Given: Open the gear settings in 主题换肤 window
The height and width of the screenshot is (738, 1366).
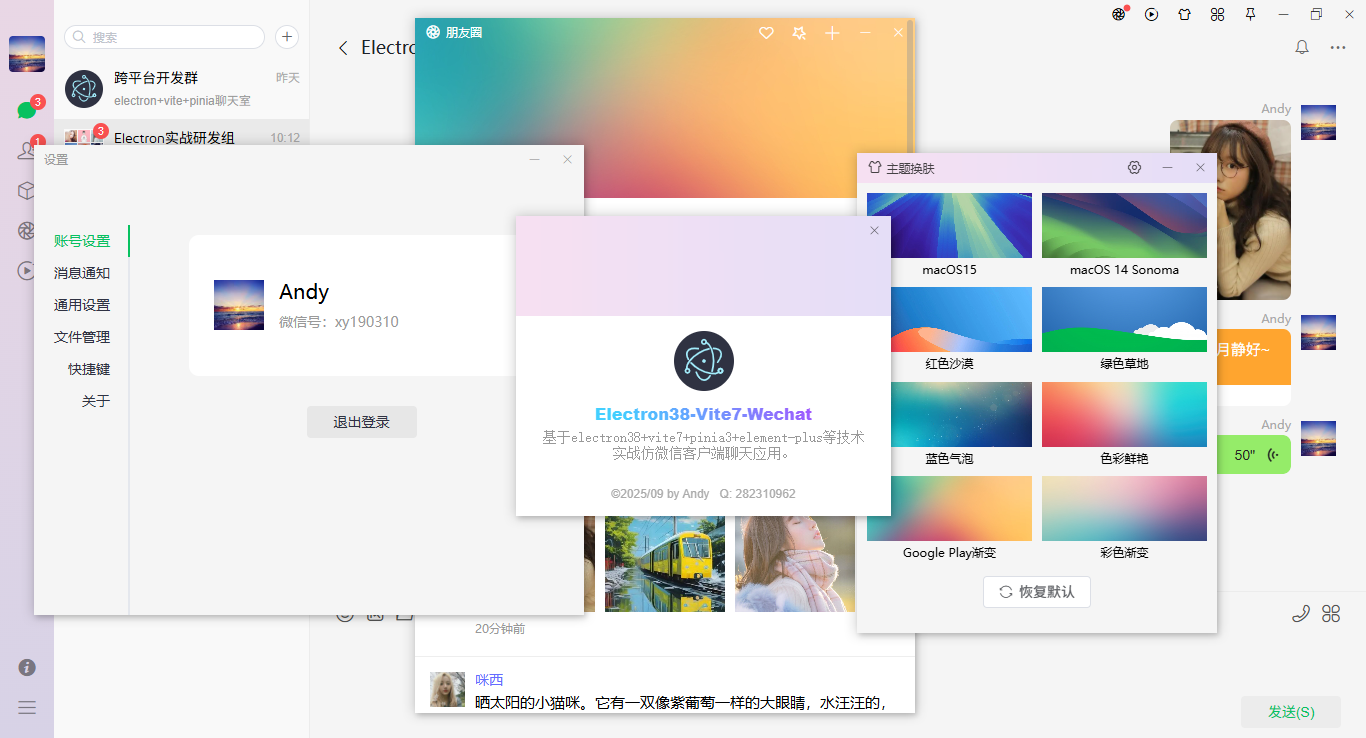Looking at the screenshot, I should tap(1134, 168).
